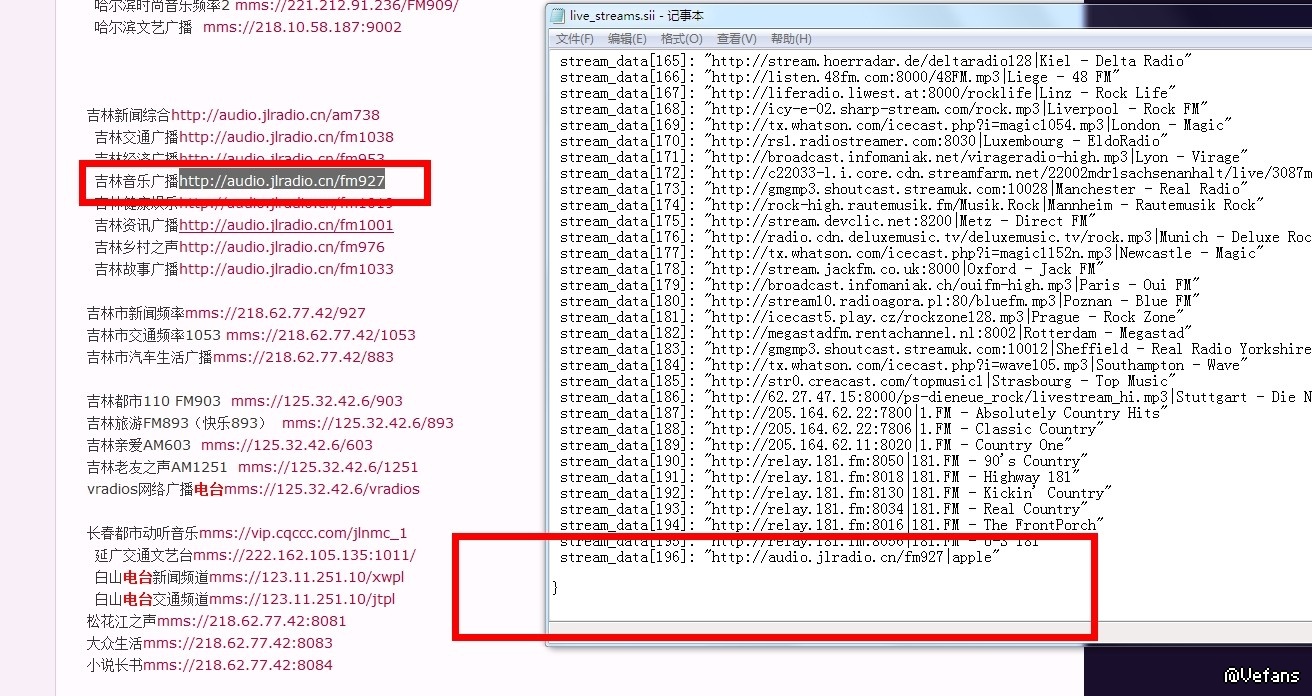This screenshot has height=696, width=1312.
Task: Open the 帮助(H) menu in Notepad
Action: (791, 39)
